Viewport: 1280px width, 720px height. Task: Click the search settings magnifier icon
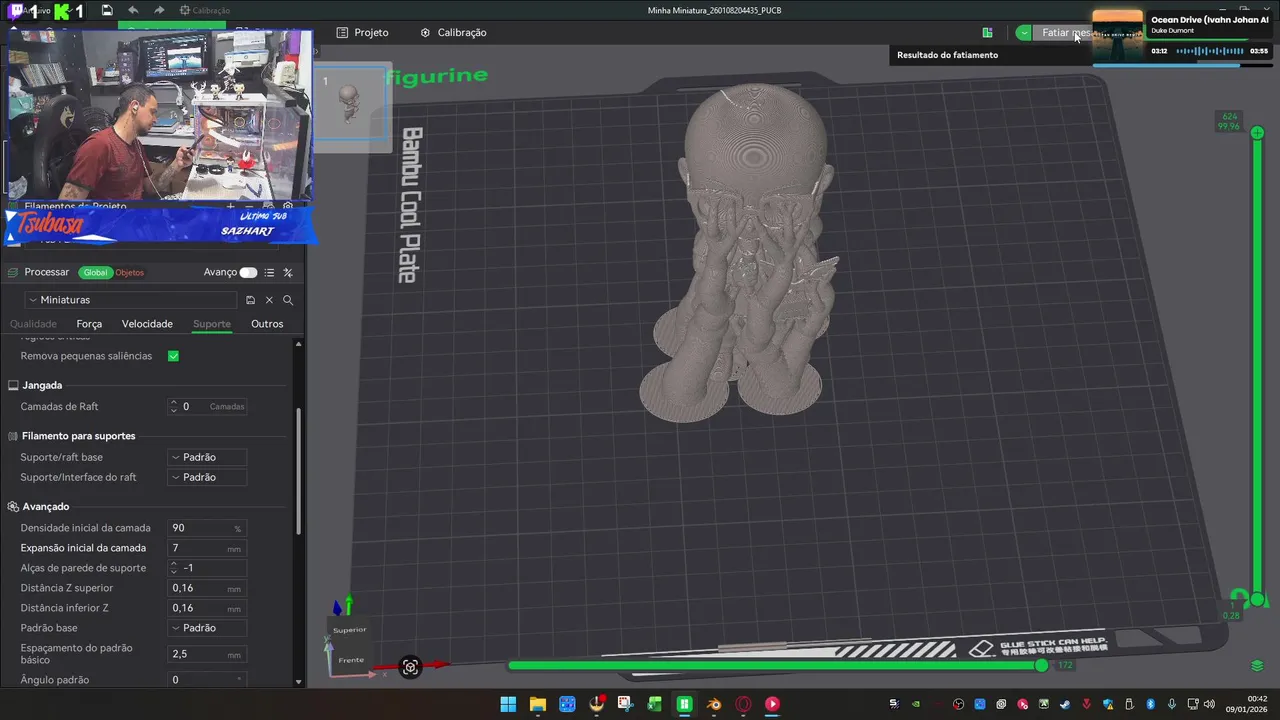(x=288, y=300)
